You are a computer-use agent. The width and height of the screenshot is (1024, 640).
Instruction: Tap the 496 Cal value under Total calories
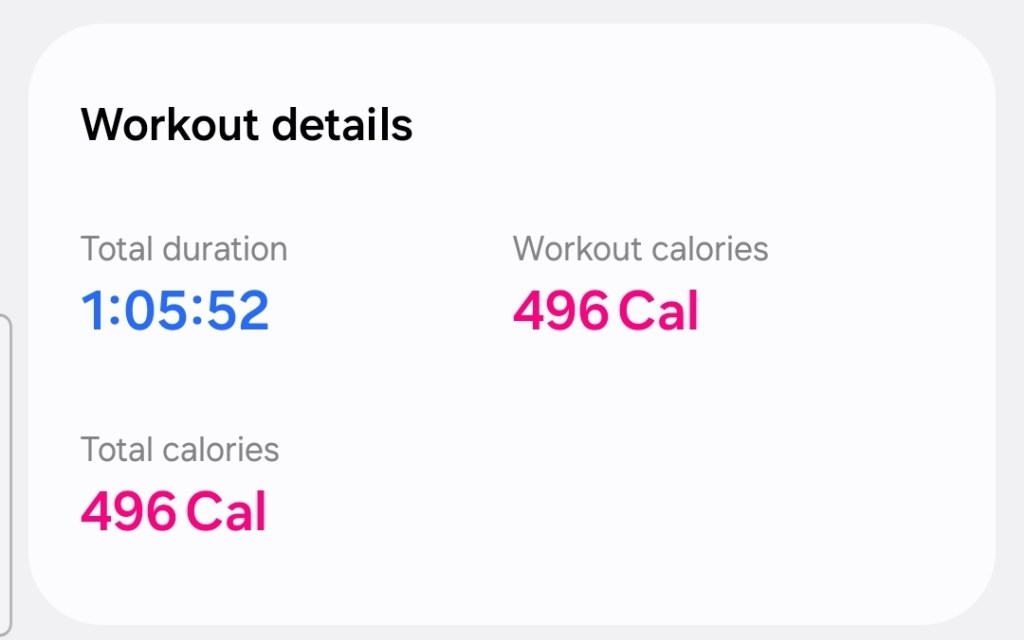173,511
